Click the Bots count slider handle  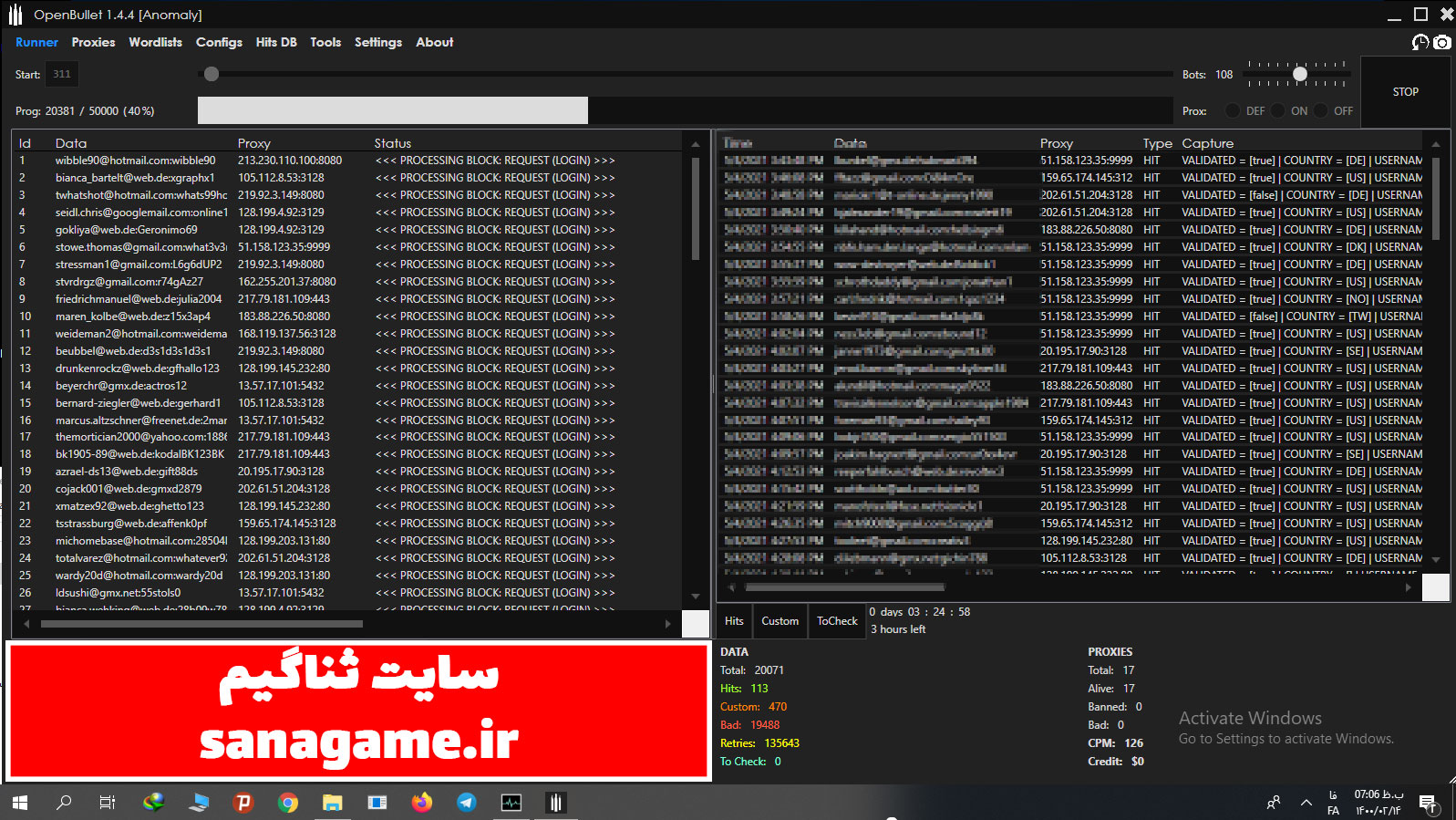click(1300, 74)
